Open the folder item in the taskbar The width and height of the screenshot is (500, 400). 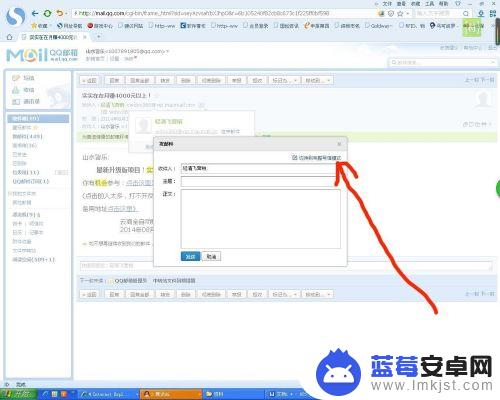point(233,394)
